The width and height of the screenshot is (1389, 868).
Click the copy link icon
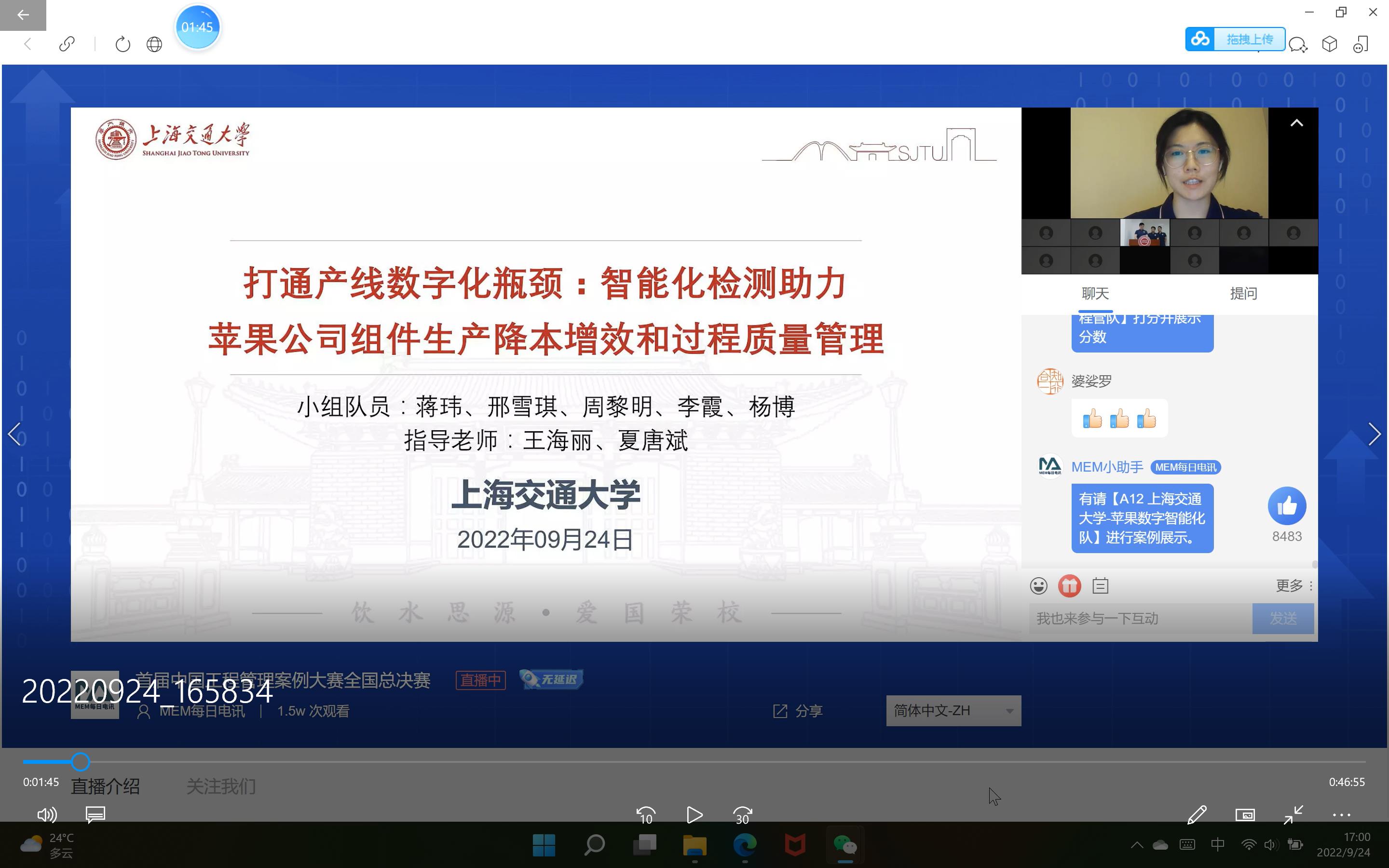[x=67, y=44]
